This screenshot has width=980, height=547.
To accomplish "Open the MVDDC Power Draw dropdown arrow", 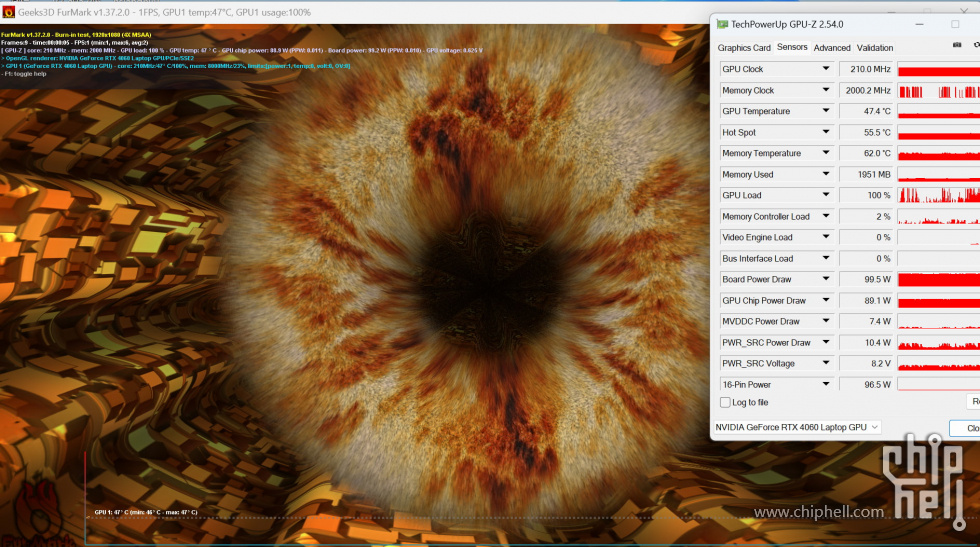I will click(826, 321).
